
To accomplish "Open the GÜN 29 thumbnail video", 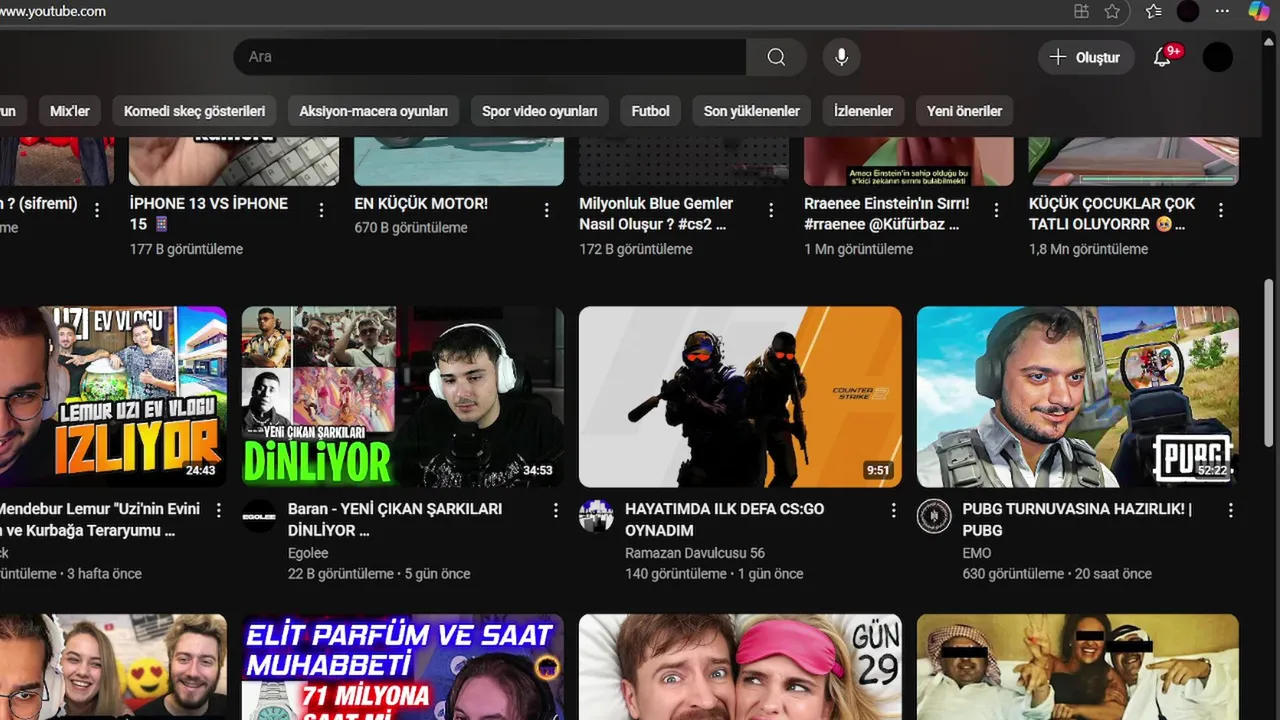I will tap(740, 667).
